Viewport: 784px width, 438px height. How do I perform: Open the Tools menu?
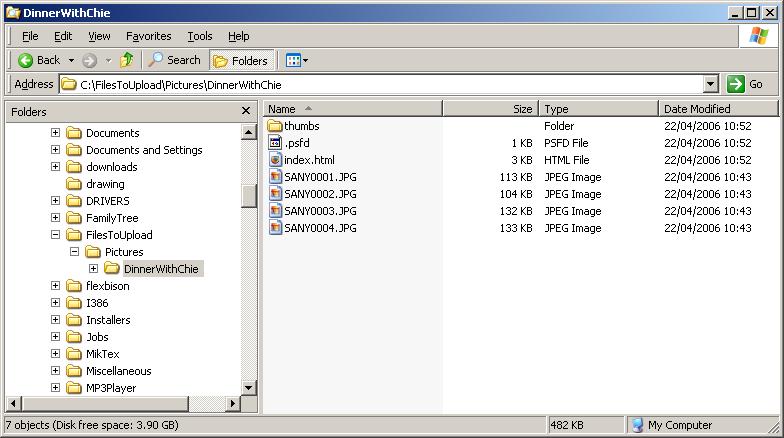200,36
